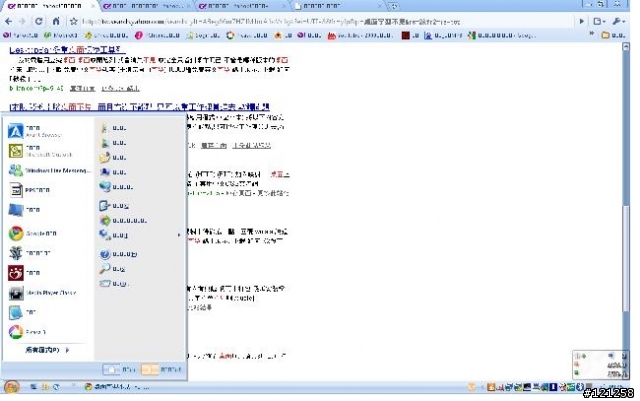
Task: Click the Go arrow at the address bar's right end
Action: [x=582, y=22]
